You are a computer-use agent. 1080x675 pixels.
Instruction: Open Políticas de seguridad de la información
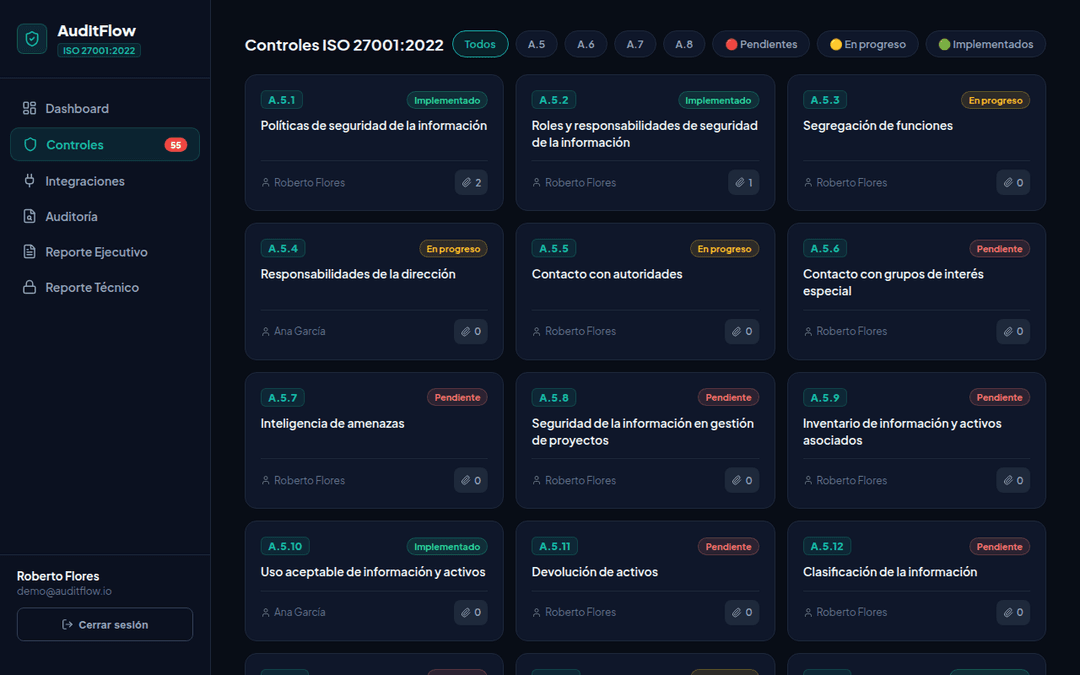[x=374, y=126]
